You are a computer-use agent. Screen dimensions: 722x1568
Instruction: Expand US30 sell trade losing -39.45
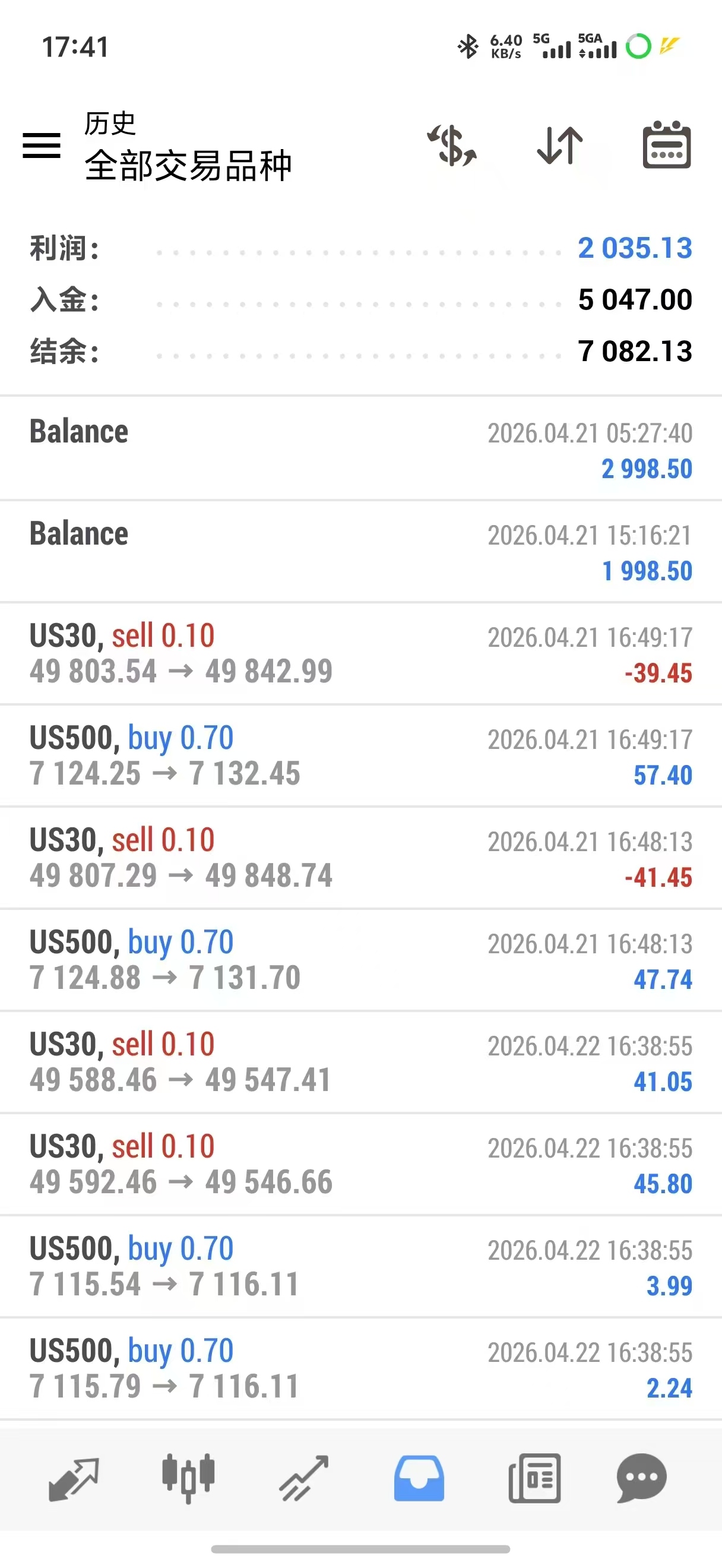tap(360, 654)
